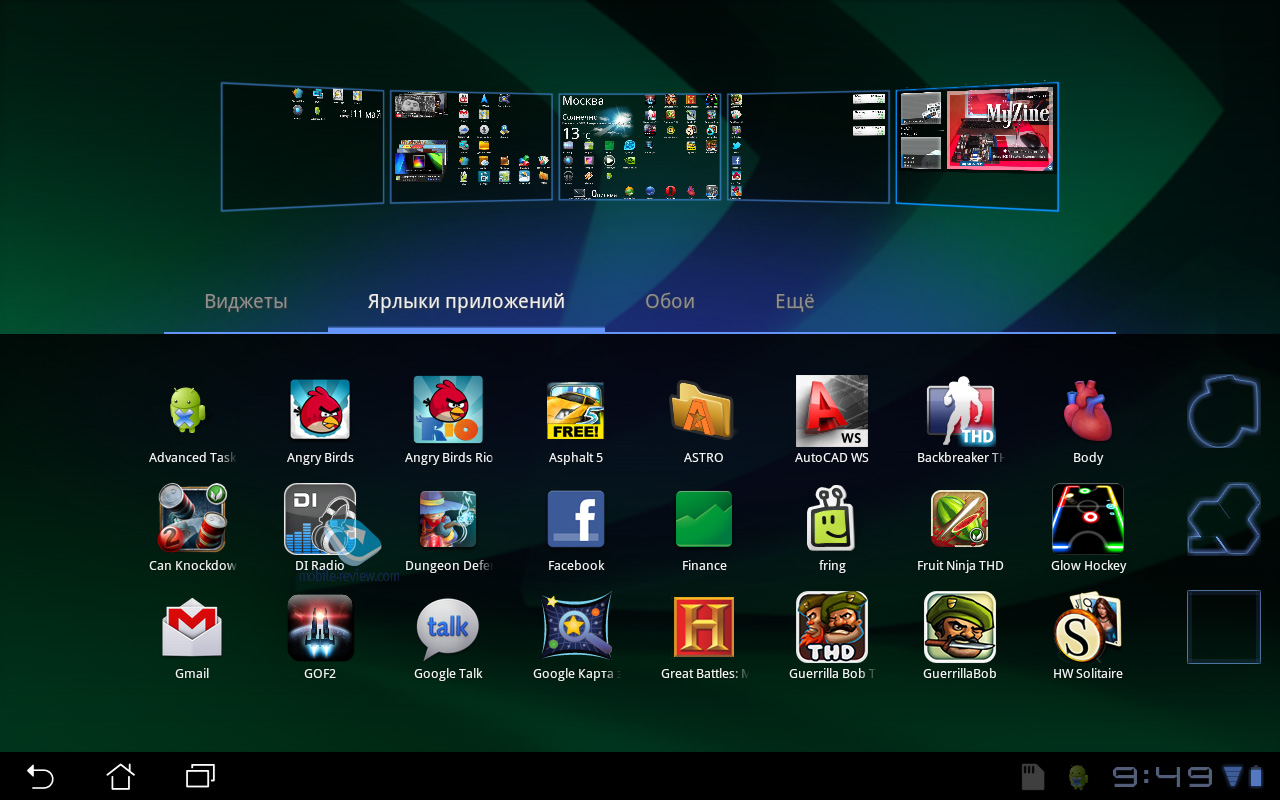Pick the Great Battles History icon
Image resolution: width=1280 pixels, height=800 pixels.
tap(704, 626)
